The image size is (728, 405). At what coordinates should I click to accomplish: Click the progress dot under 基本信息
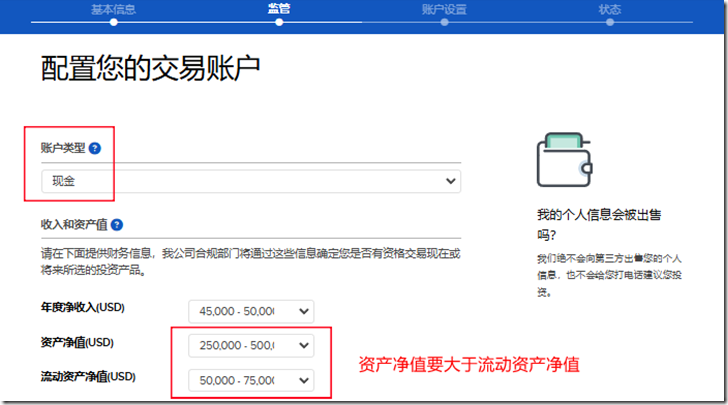(113, 22)
